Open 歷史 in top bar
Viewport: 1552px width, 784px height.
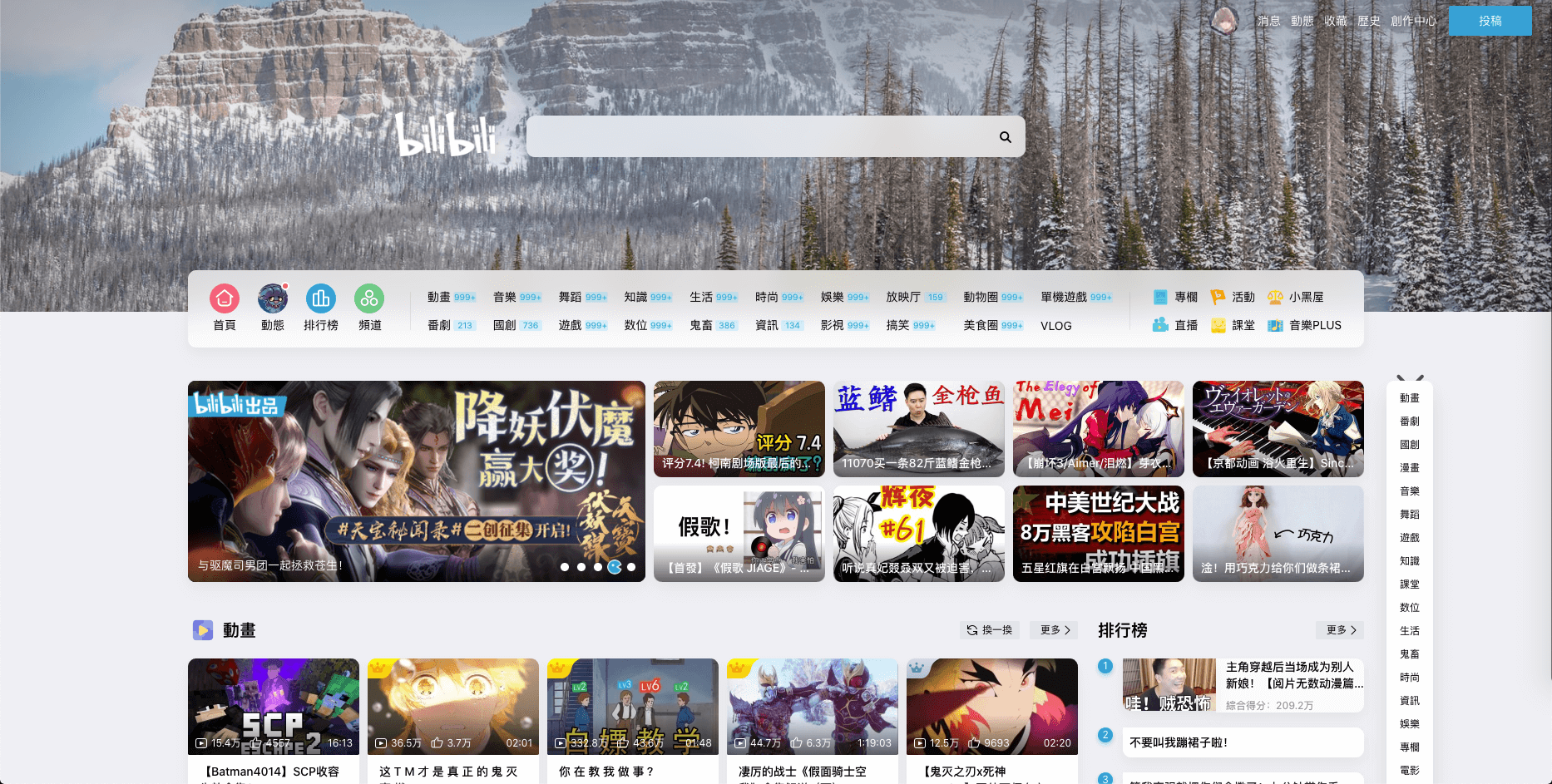(1369, 21)
